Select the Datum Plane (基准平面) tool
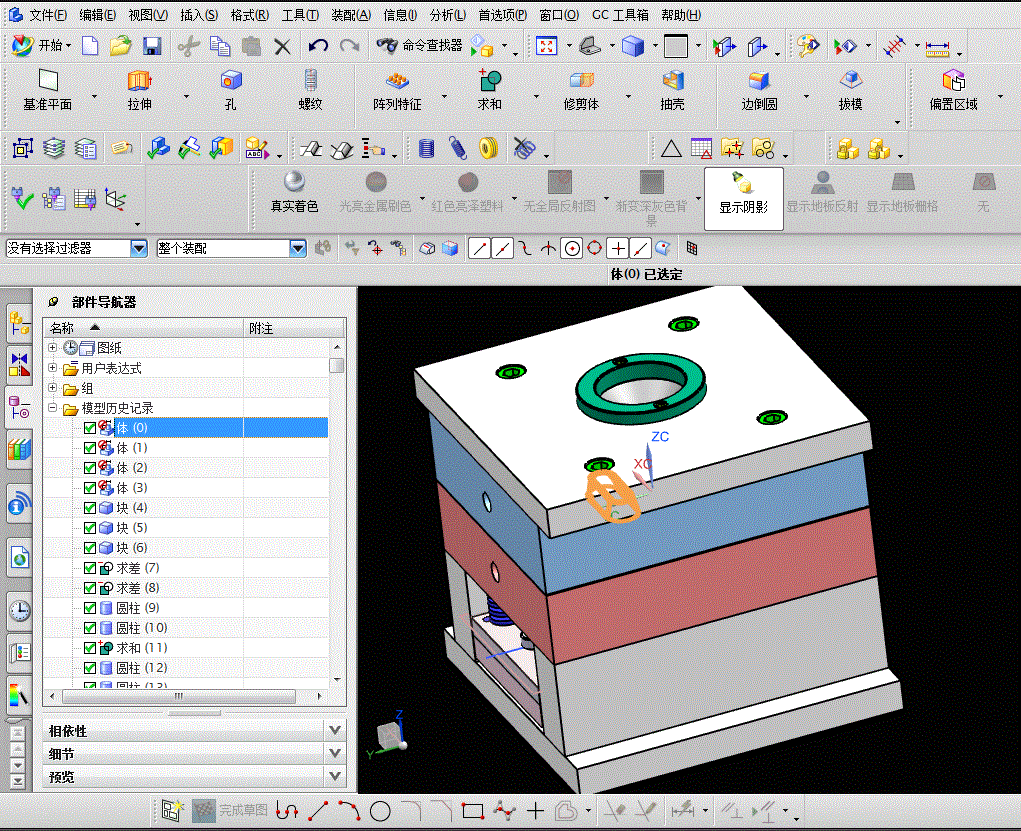Viewport: 1021px width, 831px height. pyautogui.click(x=48, y=91)
